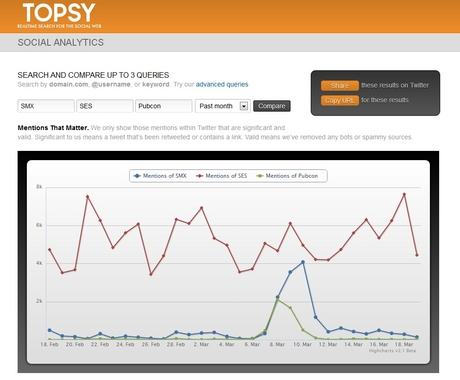The image size is (460, 380).
Task: Click the Highcharts v2.1 Beta credit text
Action: pos(392,351)
